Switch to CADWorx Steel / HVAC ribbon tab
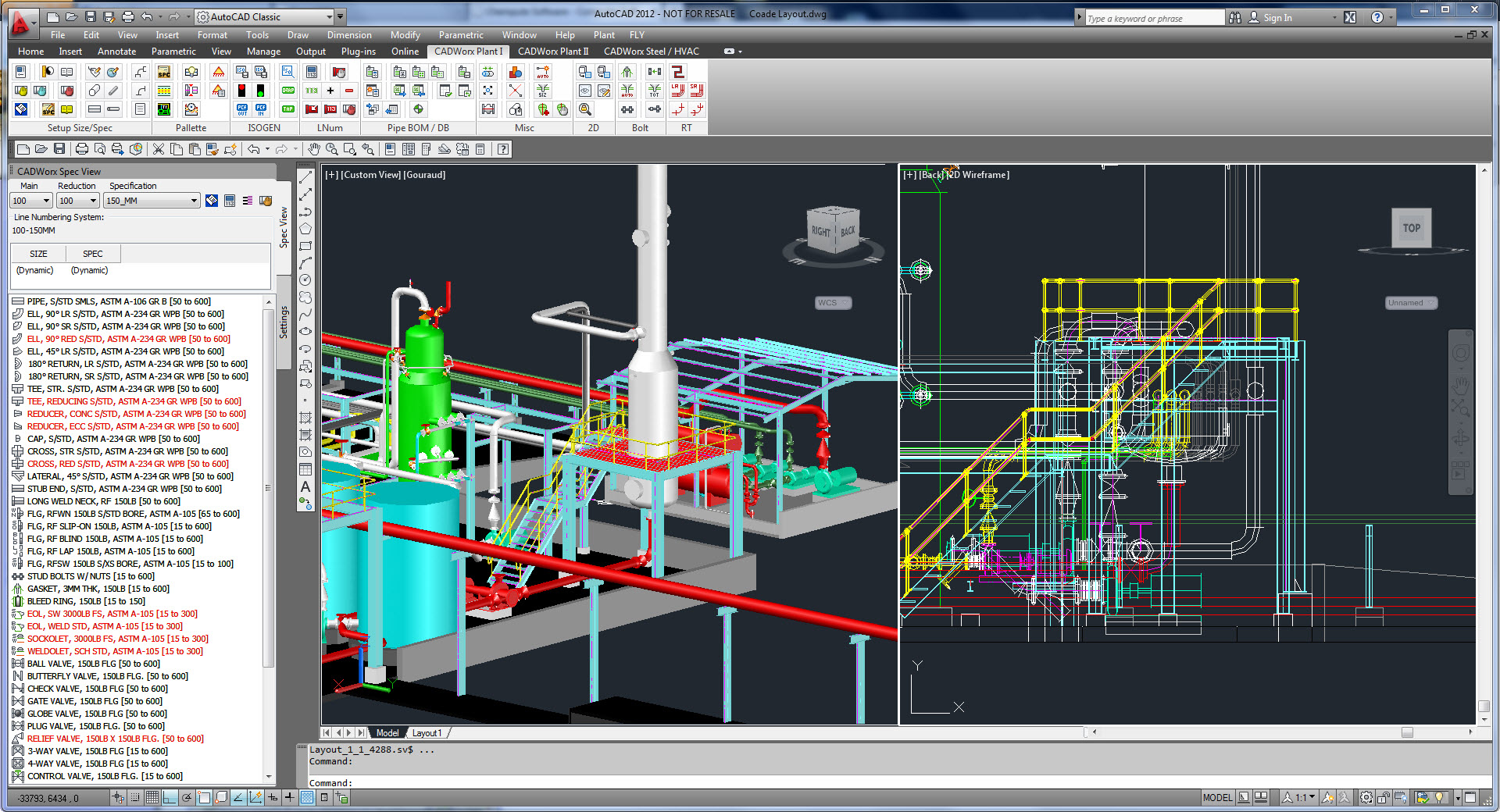The image size is (1500, 812). pos(652,52)
